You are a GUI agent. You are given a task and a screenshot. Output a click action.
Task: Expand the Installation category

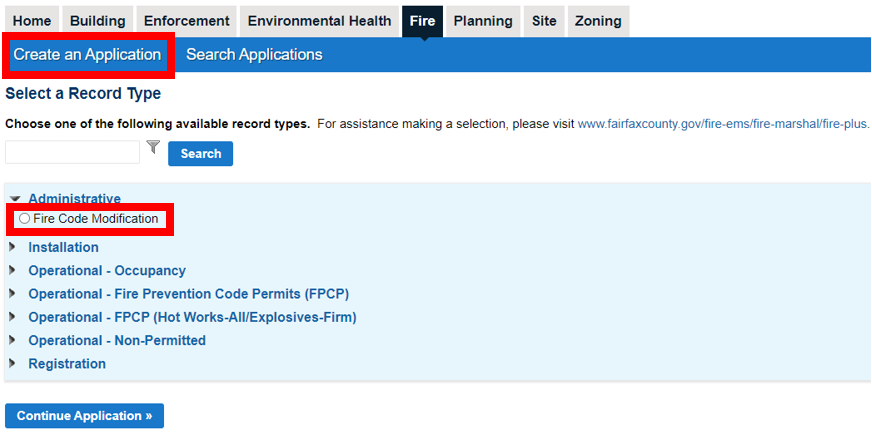13,247
